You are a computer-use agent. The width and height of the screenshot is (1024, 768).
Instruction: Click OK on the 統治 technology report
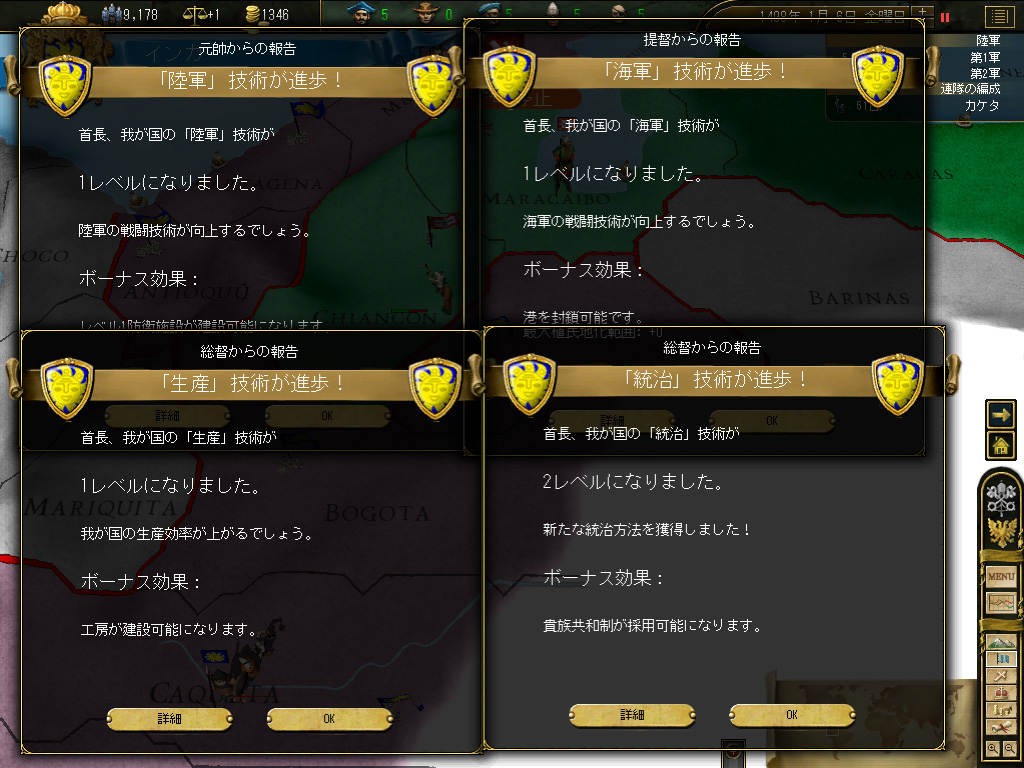(792, 715)
